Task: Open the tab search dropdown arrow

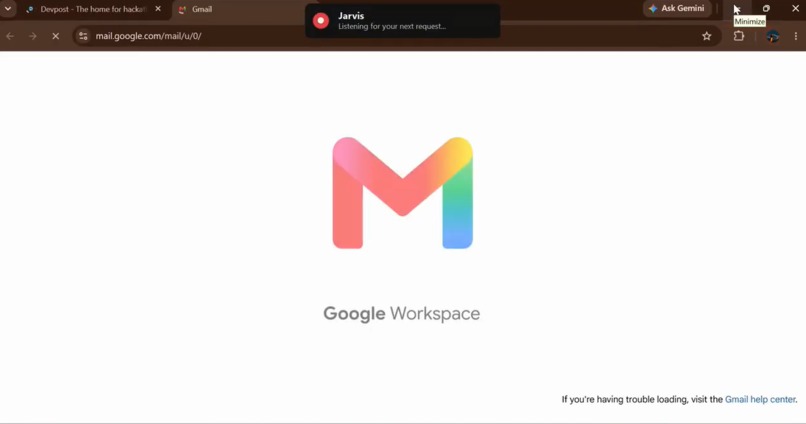Action: pos(8,9)
